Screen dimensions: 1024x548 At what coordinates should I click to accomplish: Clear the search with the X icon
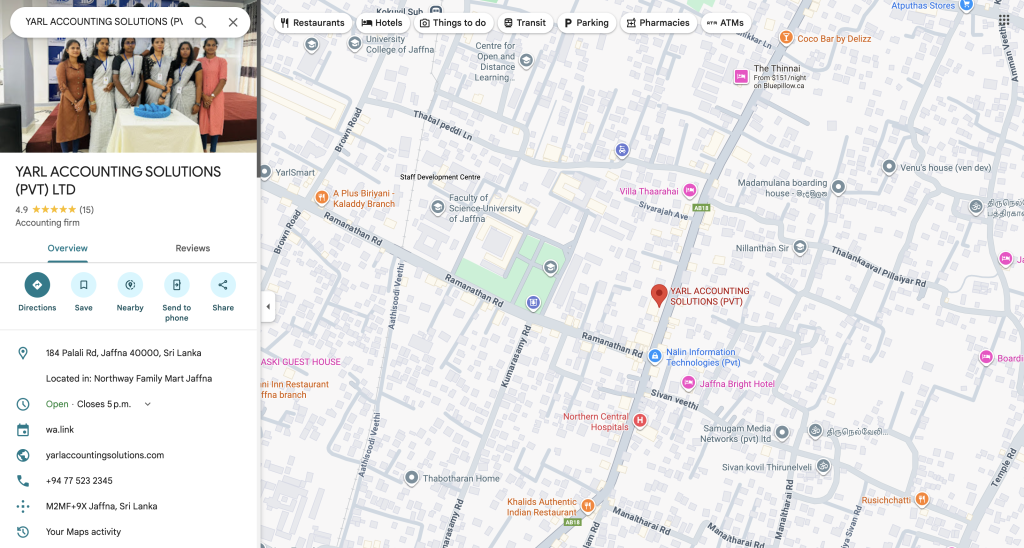[x=233, y=22]
